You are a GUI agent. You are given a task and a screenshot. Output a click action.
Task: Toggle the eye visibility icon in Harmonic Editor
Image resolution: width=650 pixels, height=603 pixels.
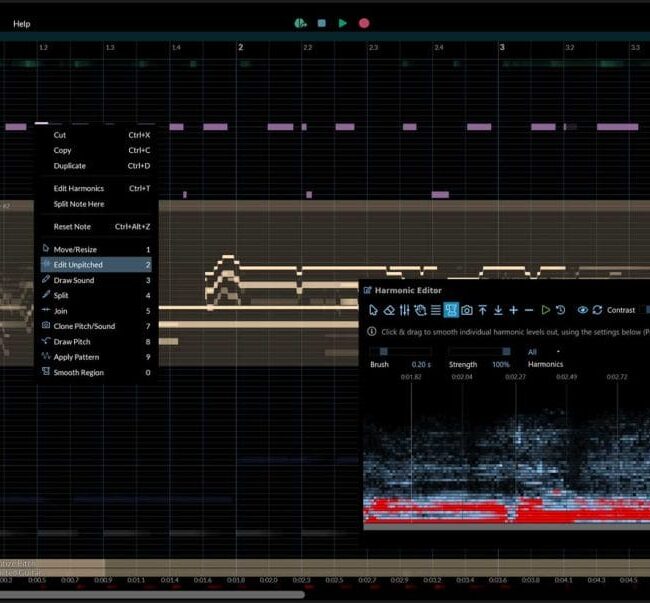[x=582, y=310]
